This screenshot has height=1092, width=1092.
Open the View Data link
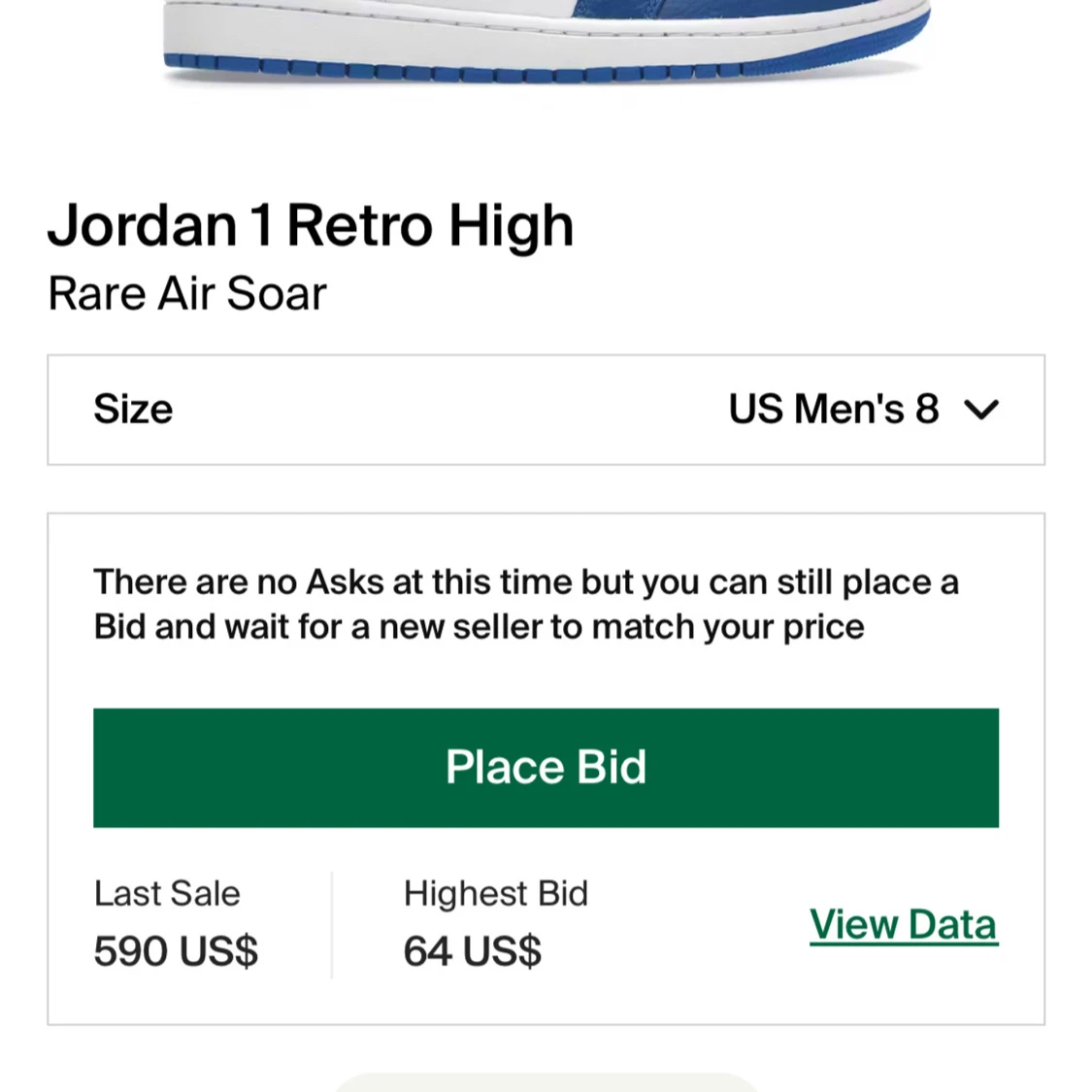pyautogui.click(x=904, y=926)
